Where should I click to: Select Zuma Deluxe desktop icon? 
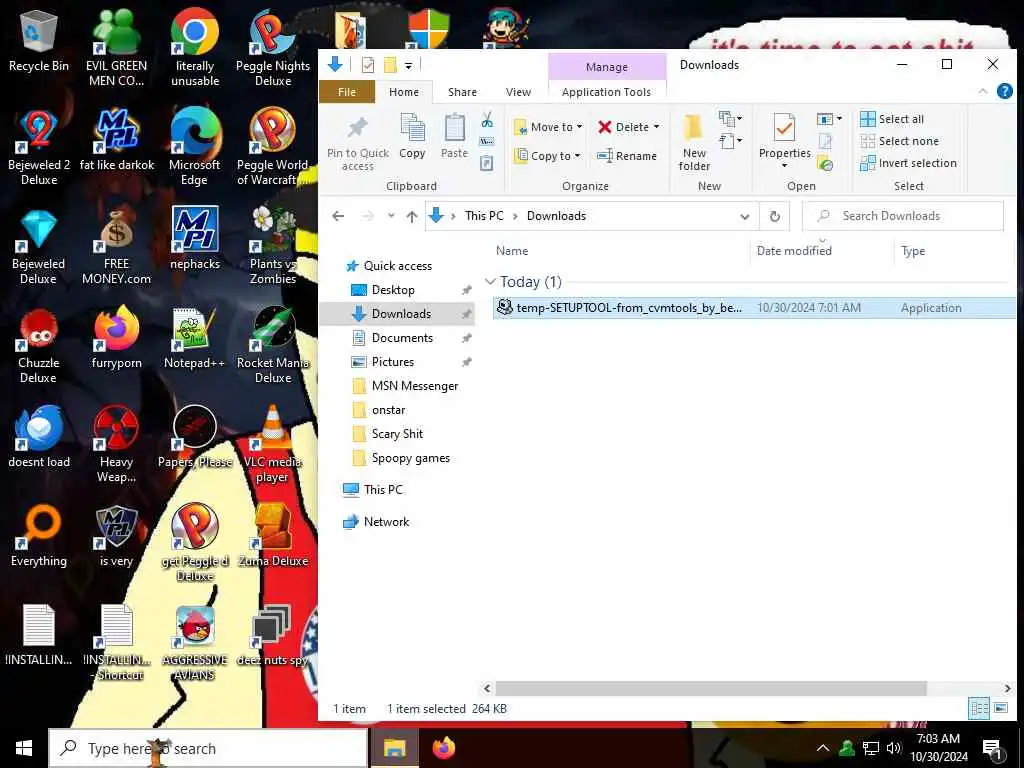click(x=273, y=536)
